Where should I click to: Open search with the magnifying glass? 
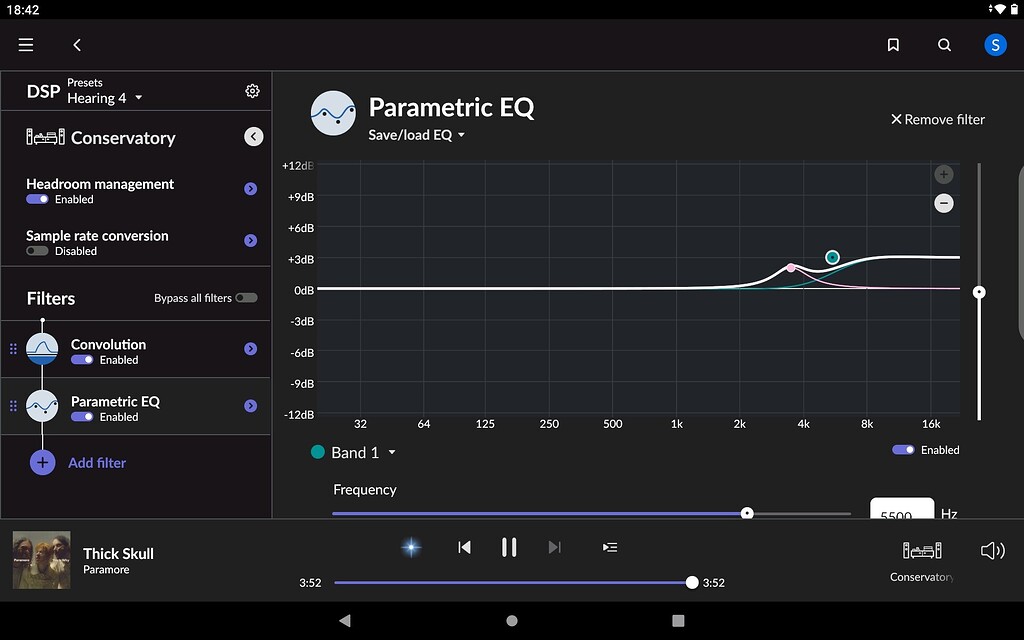944,44
